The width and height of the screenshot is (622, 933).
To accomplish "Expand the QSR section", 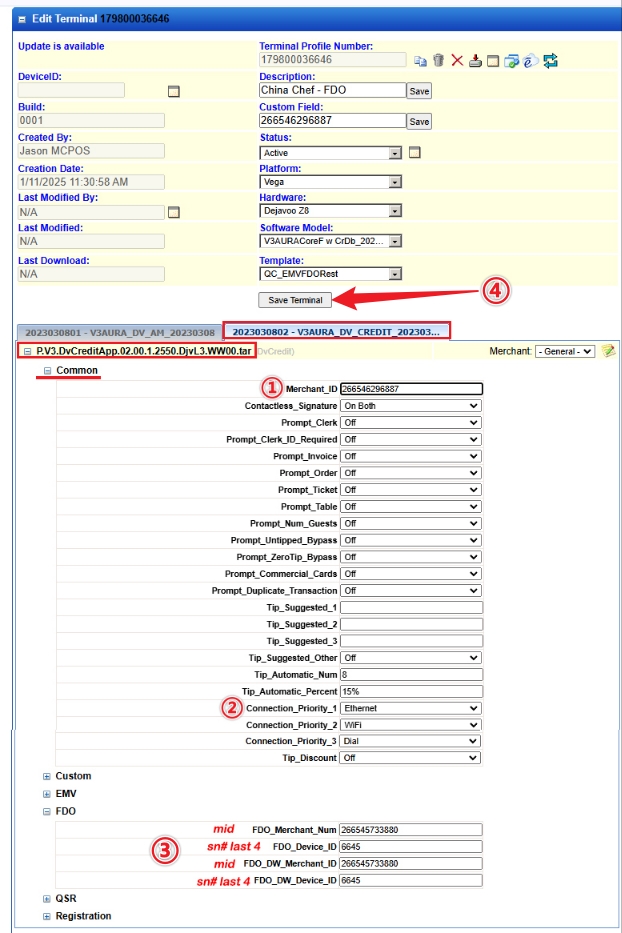I will pos(46,898).
